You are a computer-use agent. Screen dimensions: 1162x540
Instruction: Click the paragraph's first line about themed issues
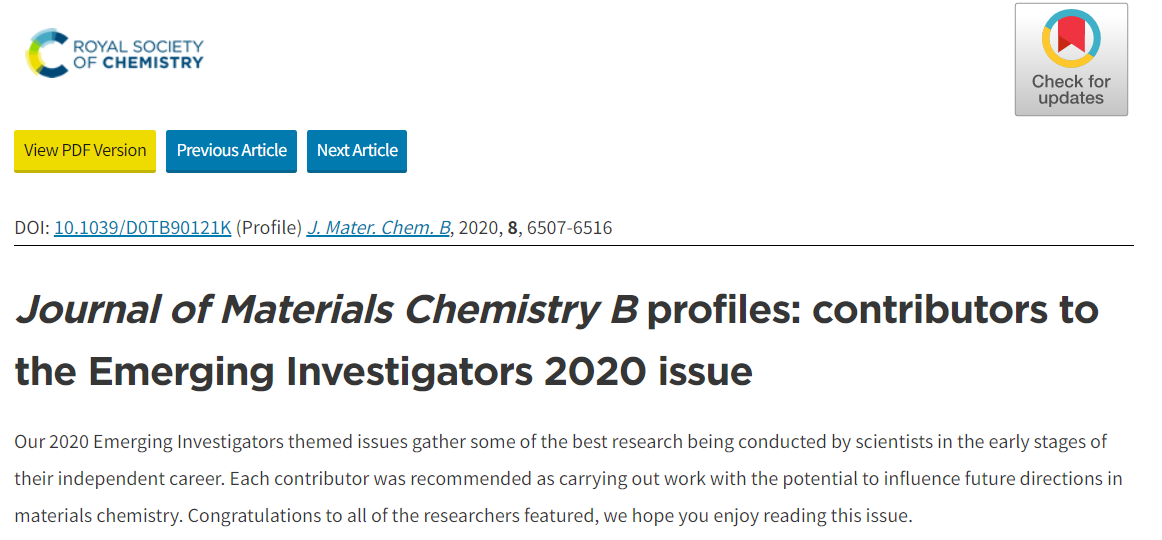[x=560, y=442]
